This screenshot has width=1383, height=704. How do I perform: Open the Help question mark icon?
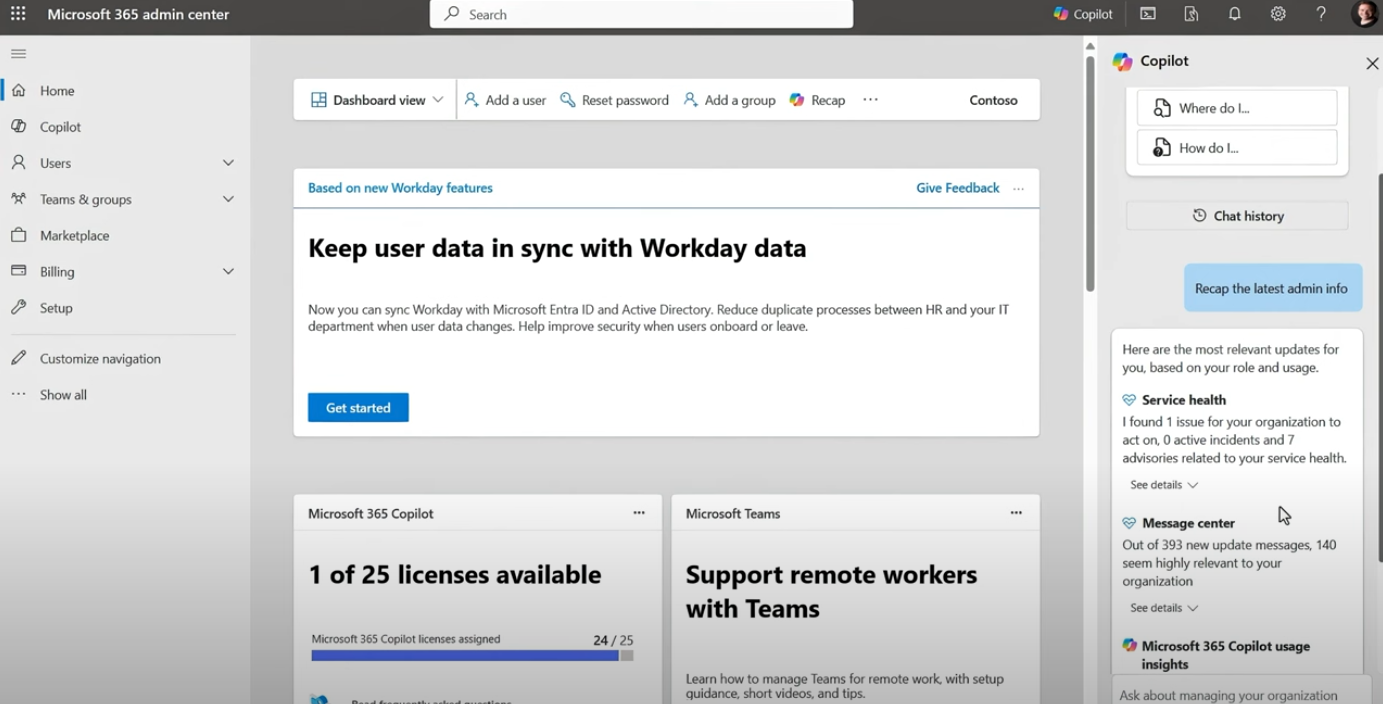point(1320,14)
